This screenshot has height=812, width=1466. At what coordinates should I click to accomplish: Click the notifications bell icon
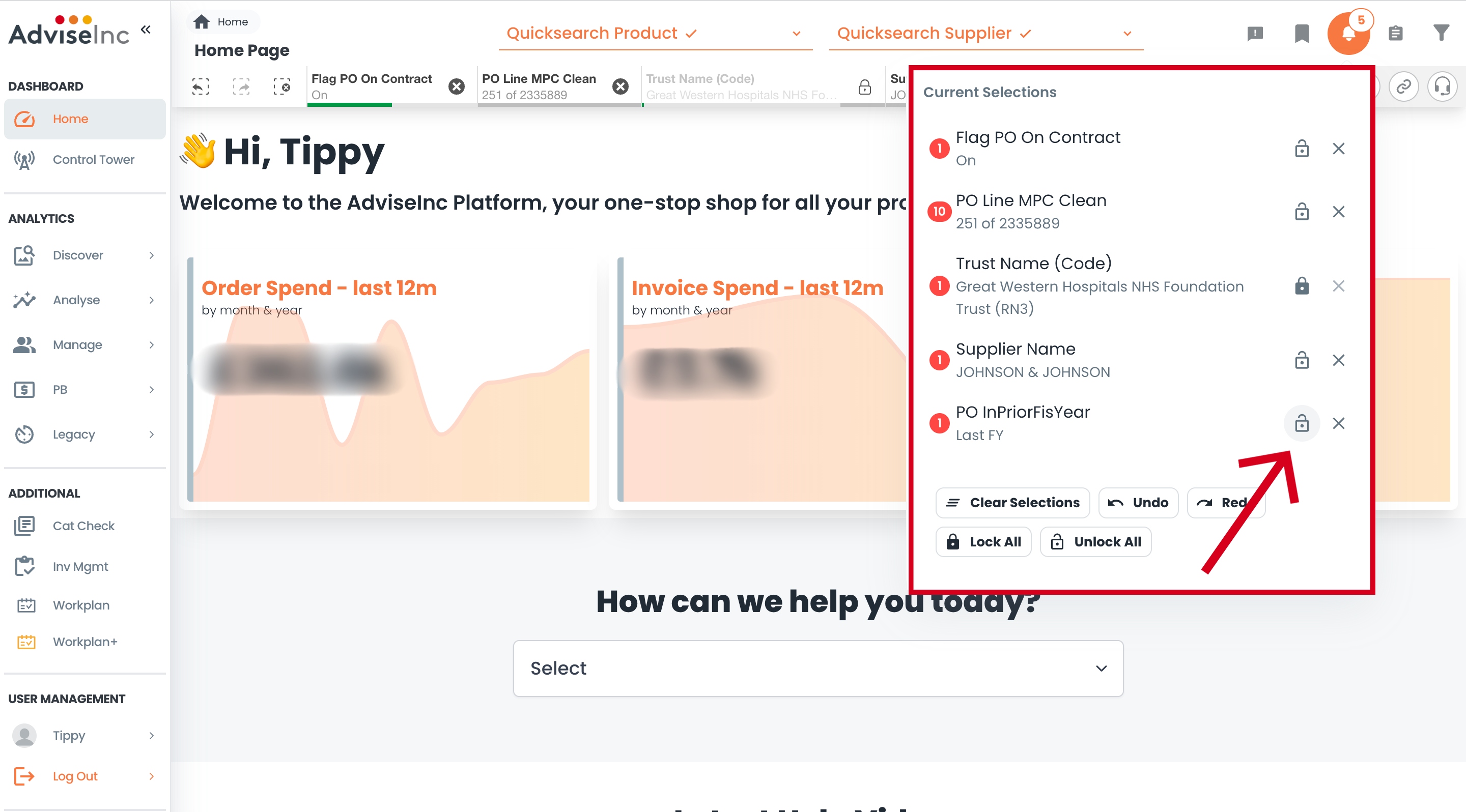[1347, 34]
